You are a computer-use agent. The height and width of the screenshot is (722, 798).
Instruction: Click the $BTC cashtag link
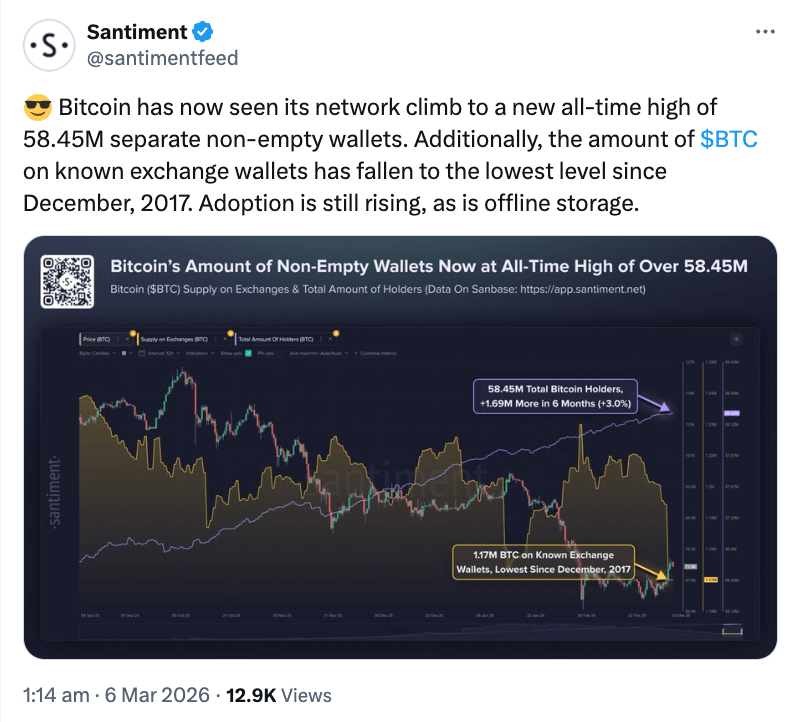pos(729,138)
